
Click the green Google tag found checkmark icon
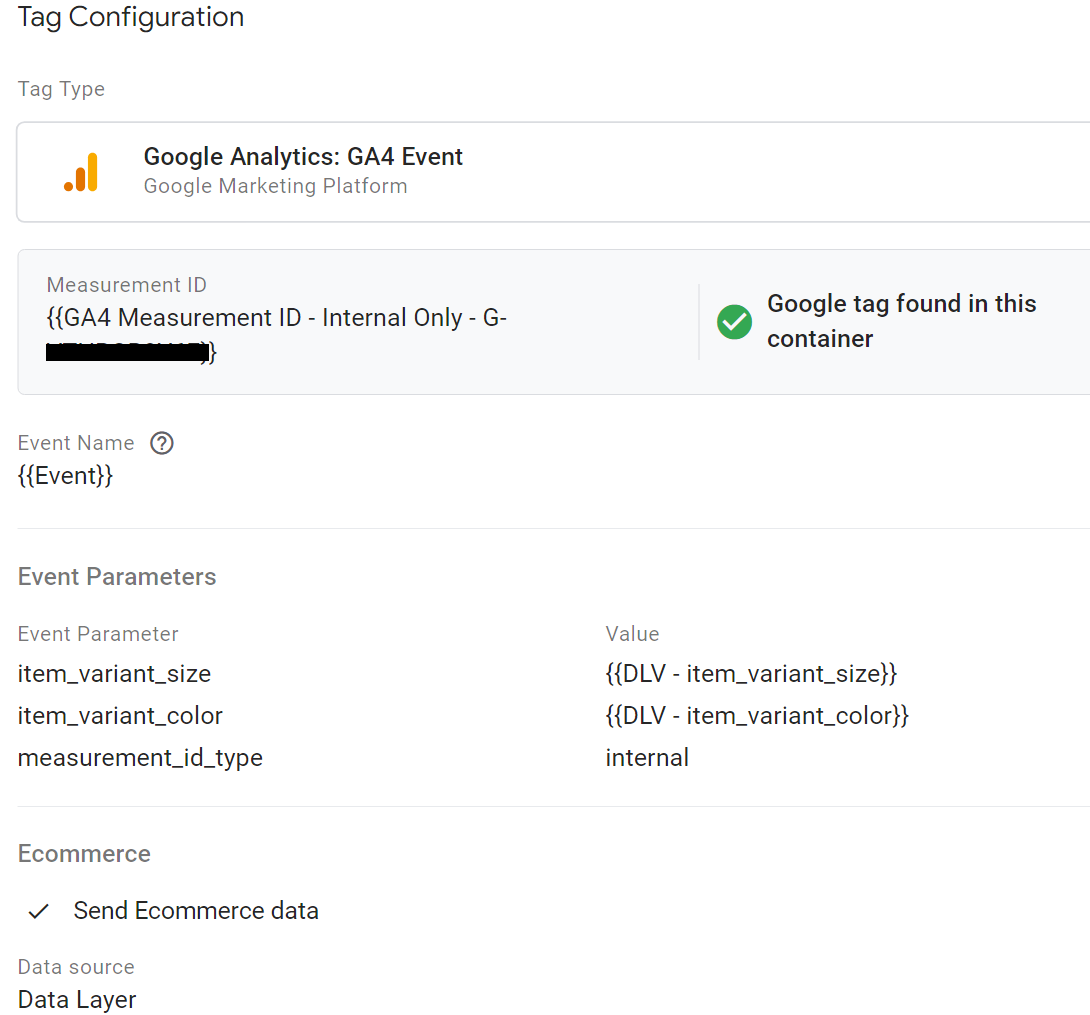[x=735, y=322]
